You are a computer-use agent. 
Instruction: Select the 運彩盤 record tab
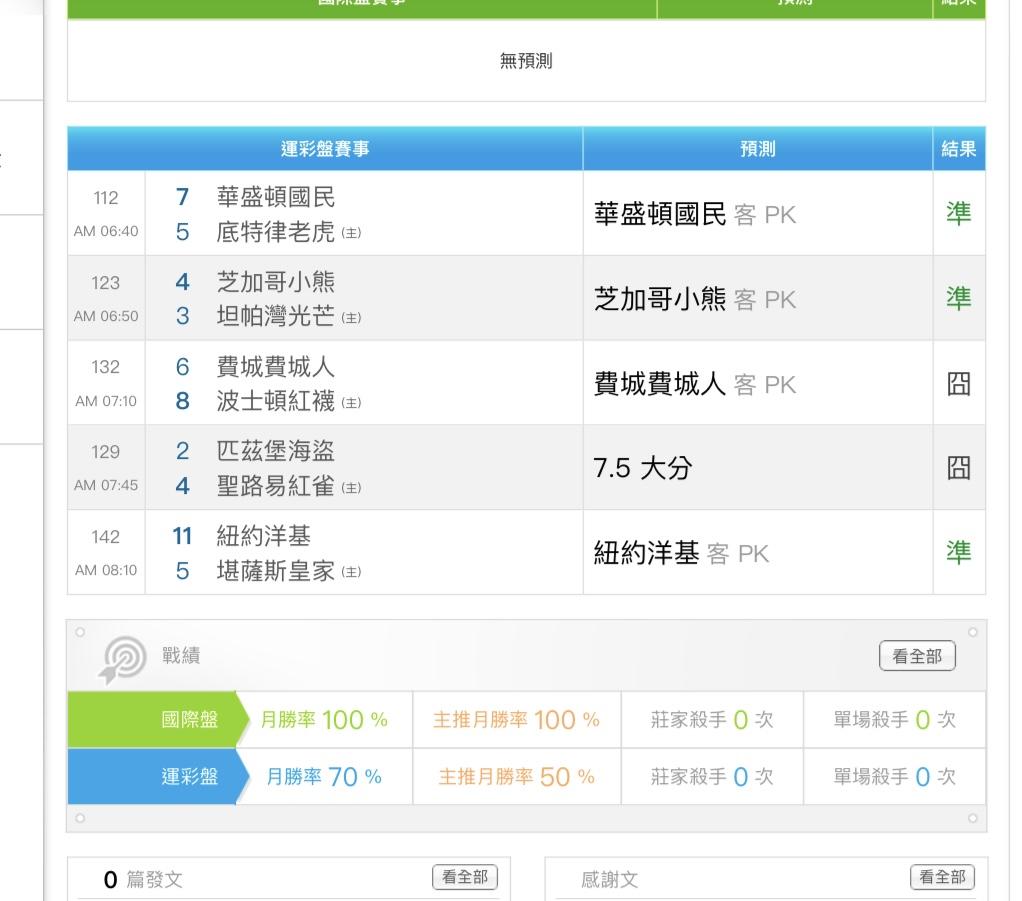158,776
